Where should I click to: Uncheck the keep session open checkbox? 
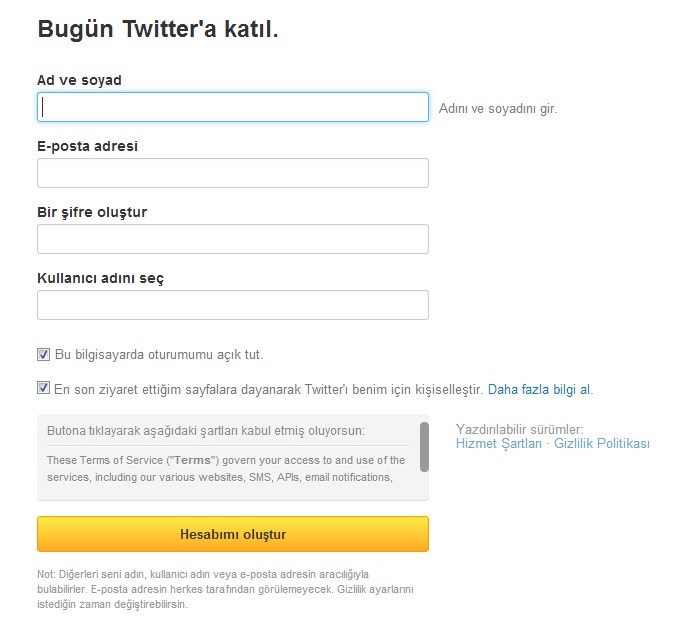click(43, 355)
